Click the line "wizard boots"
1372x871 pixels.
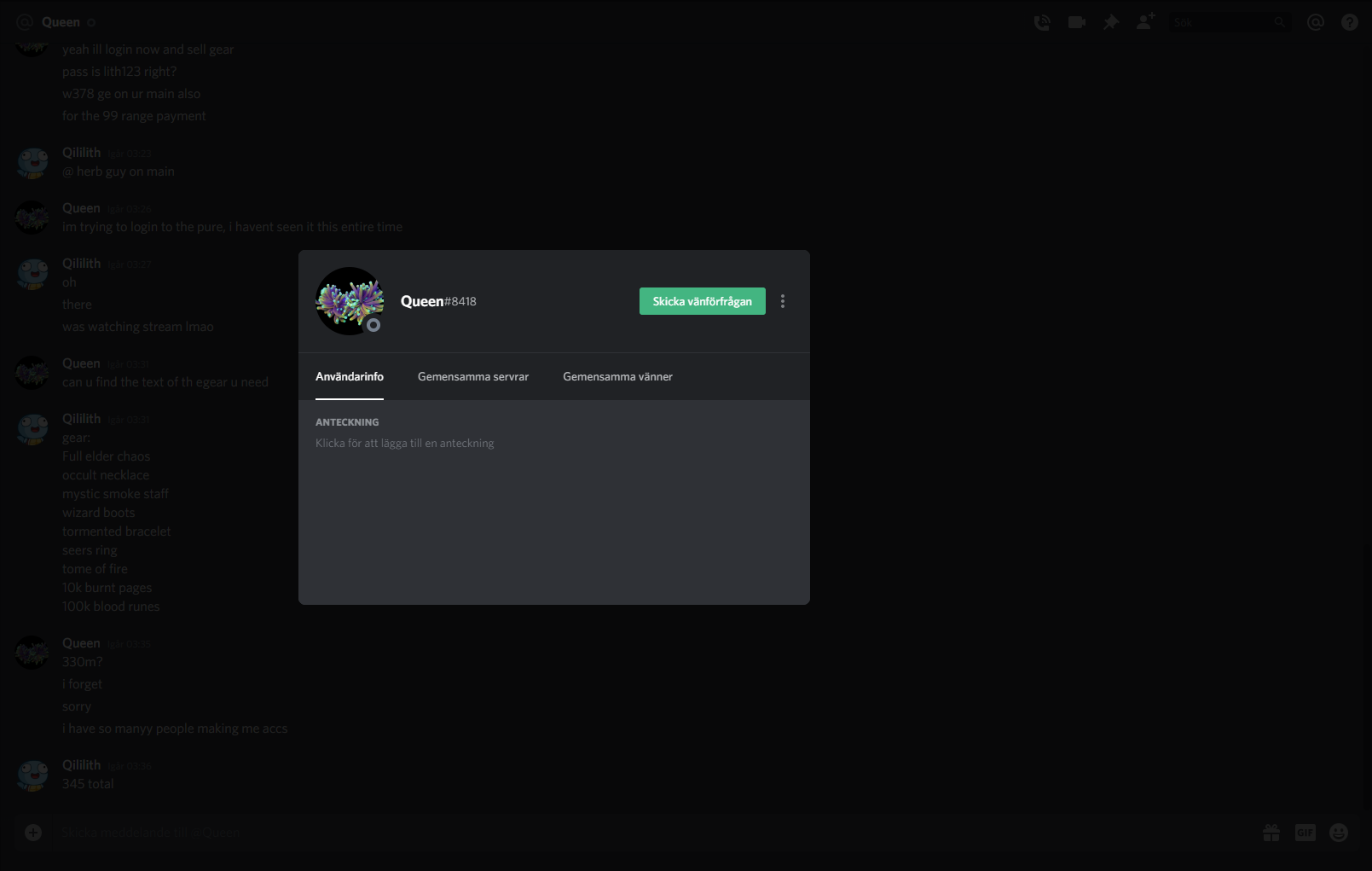tap(99, 513)
